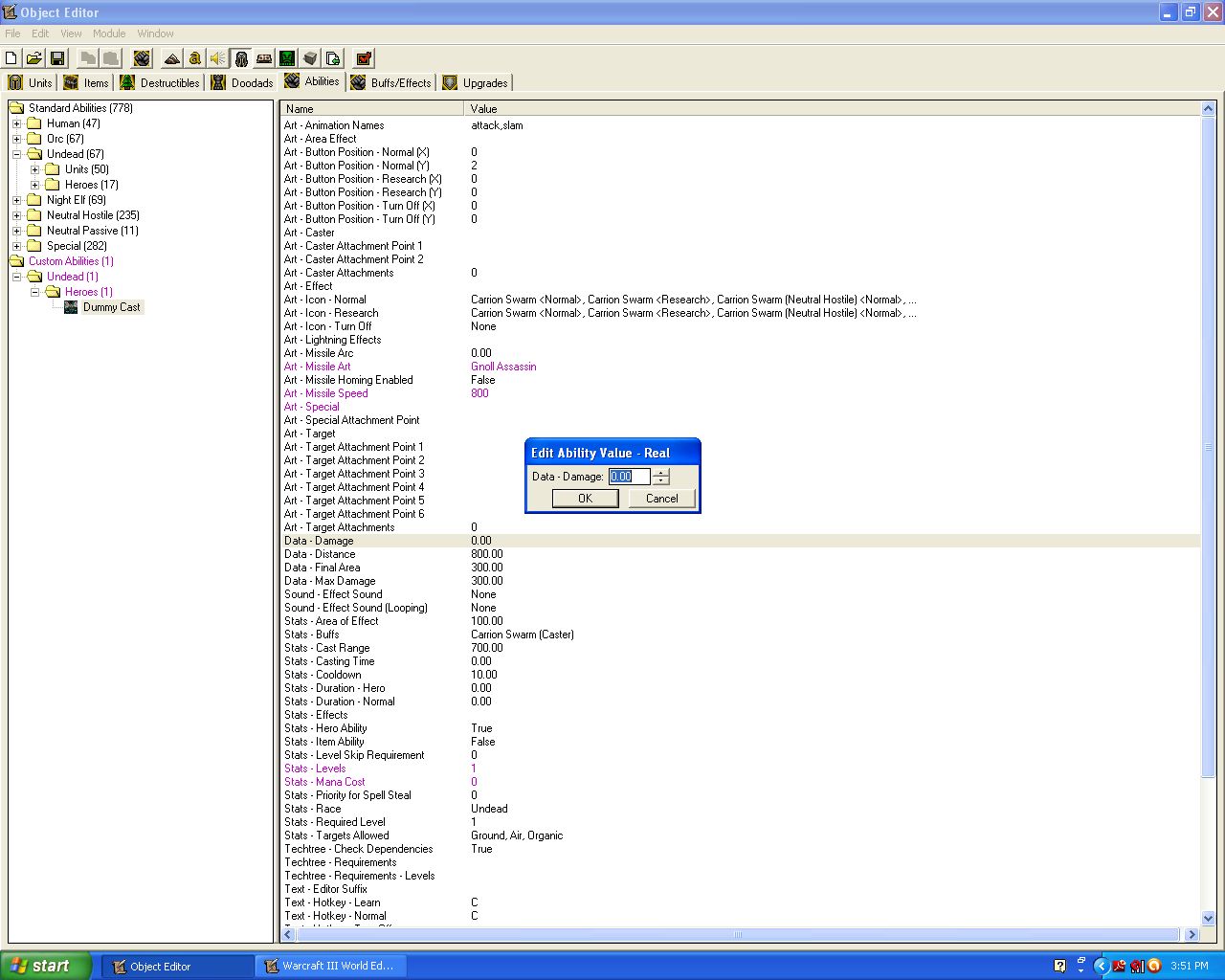Open the Module menu
Image resolution: width=1225 pixels, height=980 pixels.
(x=109, y=33)
